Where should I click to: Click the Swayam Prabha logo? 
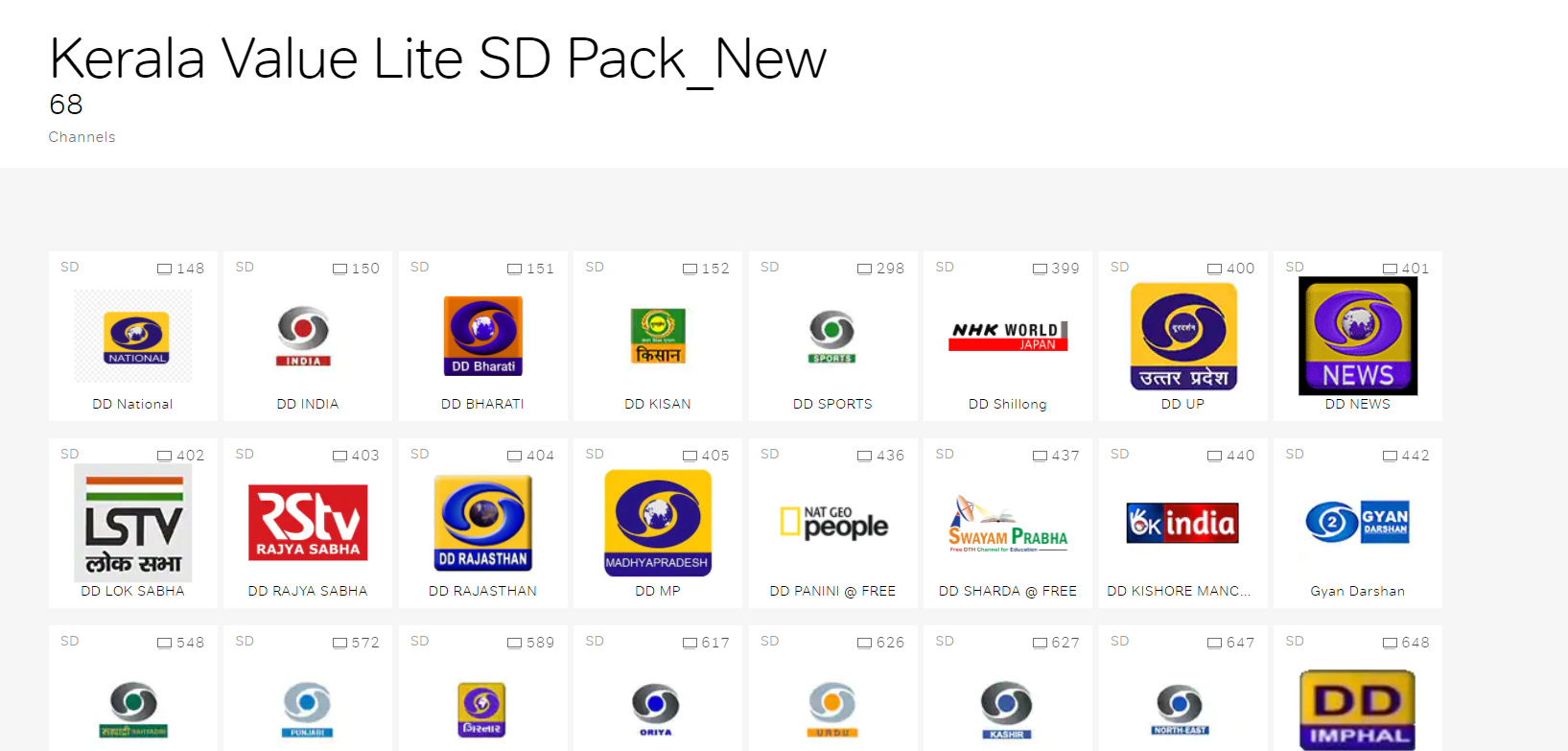pyautogui.click(x=1008, y=524)
